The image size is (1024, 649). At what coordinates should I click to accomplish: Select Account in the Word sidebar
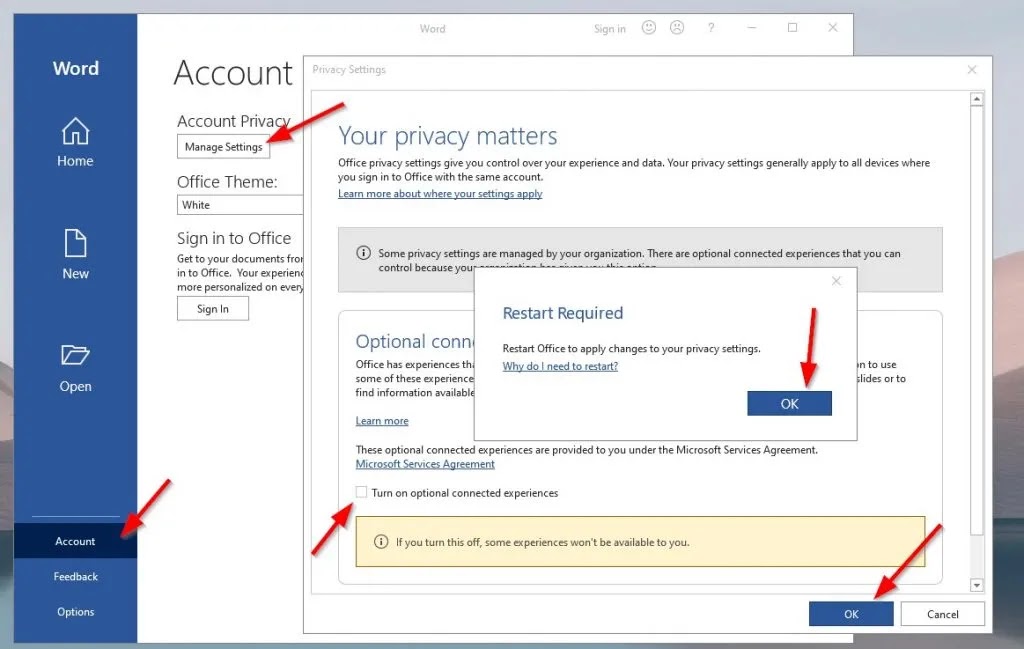pyautogui.click(x=75, y=541)
